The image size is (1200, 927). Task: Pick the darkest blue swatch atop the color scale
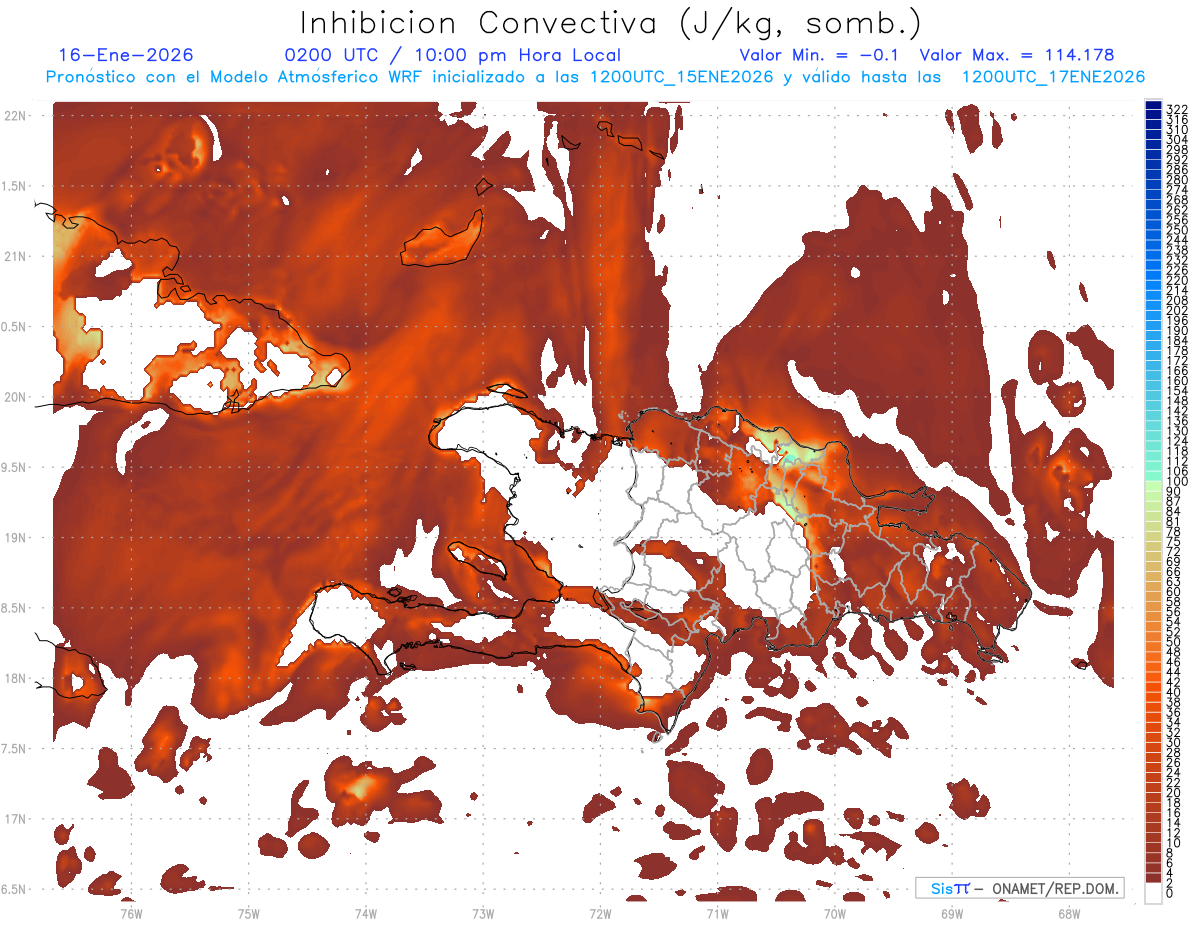[1154, 106]
